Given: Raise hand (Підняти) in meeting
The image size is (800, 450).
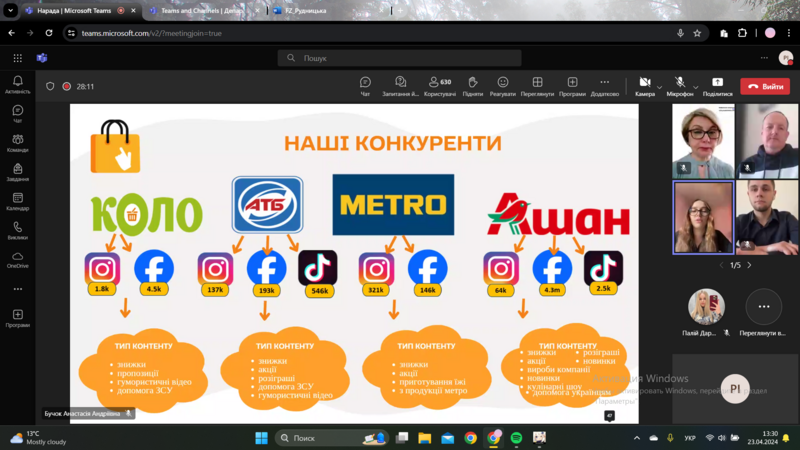Looking at the screenshot, I should (x=472, y=86).
